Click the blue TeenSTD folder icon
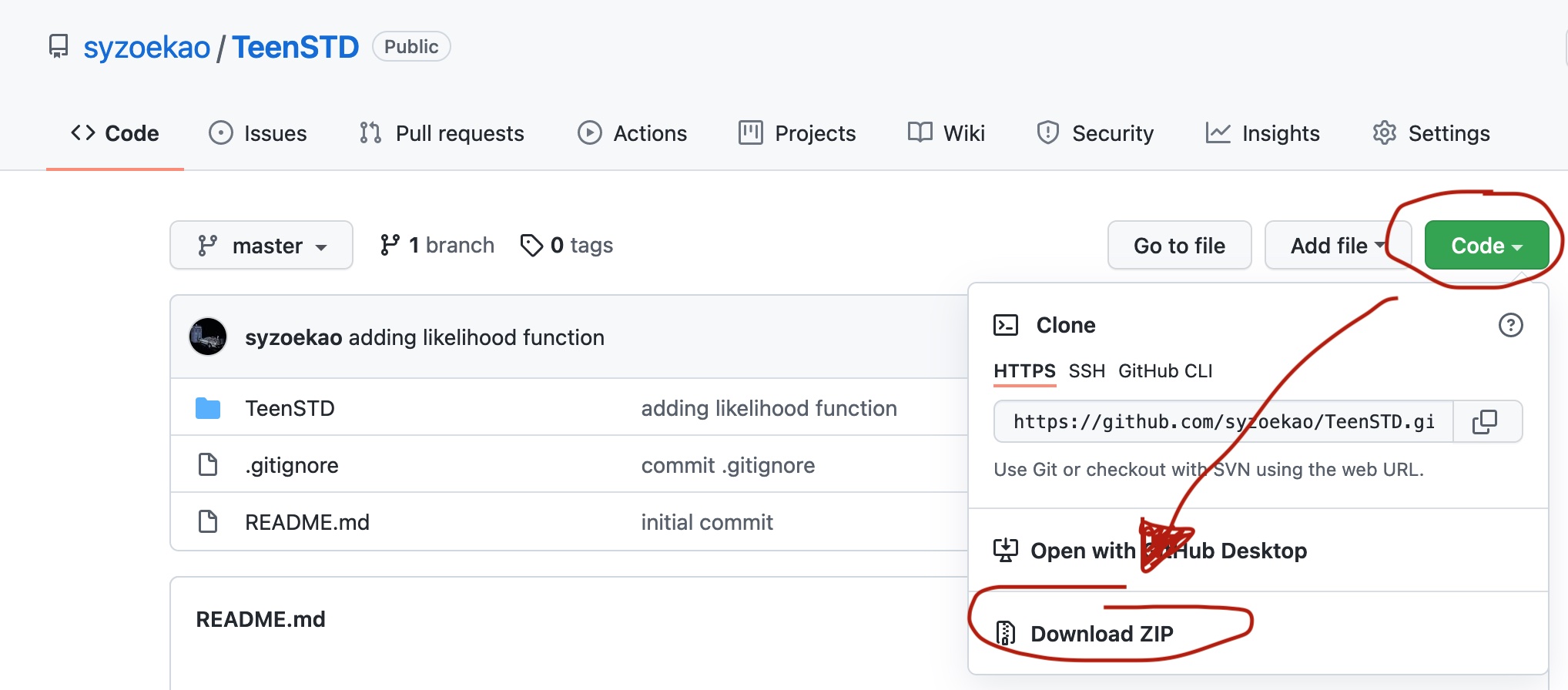The height and width of the screenshot is (690, 1568). (x=208, y=408)
